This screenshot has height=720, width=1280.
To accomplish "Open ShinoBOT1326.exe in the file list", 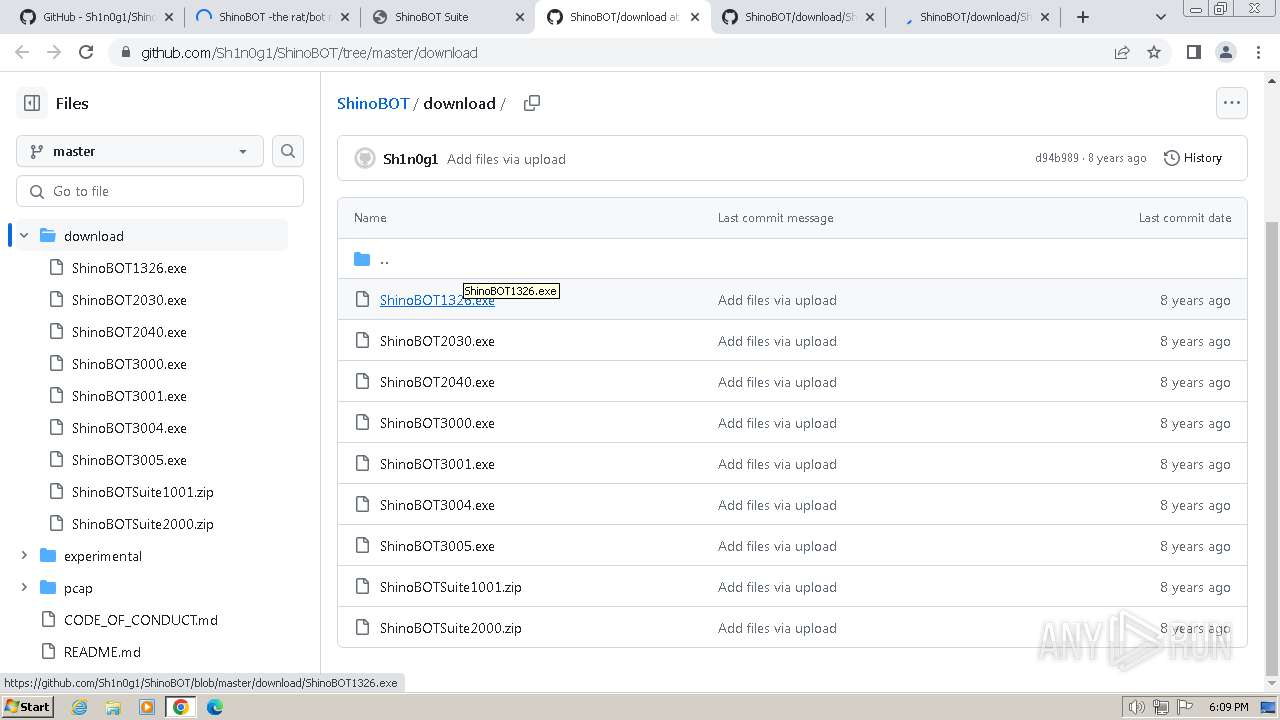I will tap(437, 300).
